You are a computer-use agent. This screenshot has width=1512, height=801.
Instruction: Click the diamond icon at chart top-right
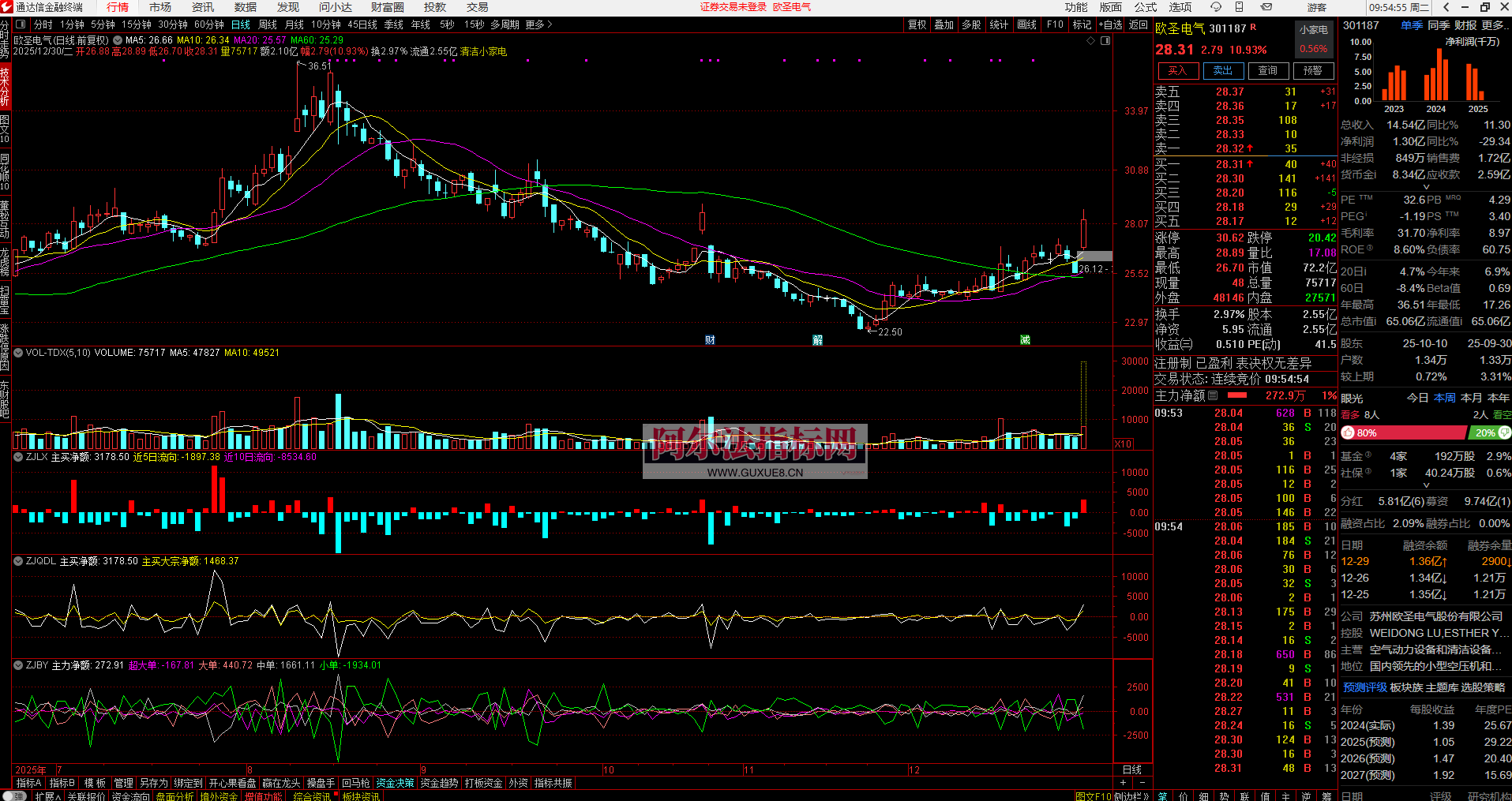[x=1091, y=40]
